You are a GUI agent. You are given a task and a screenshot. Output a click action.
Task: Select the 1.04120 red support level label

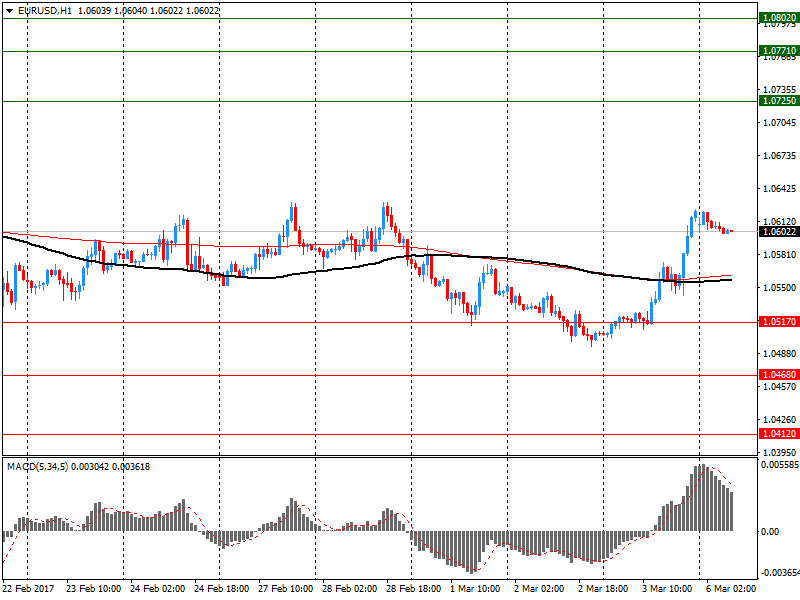779,434
